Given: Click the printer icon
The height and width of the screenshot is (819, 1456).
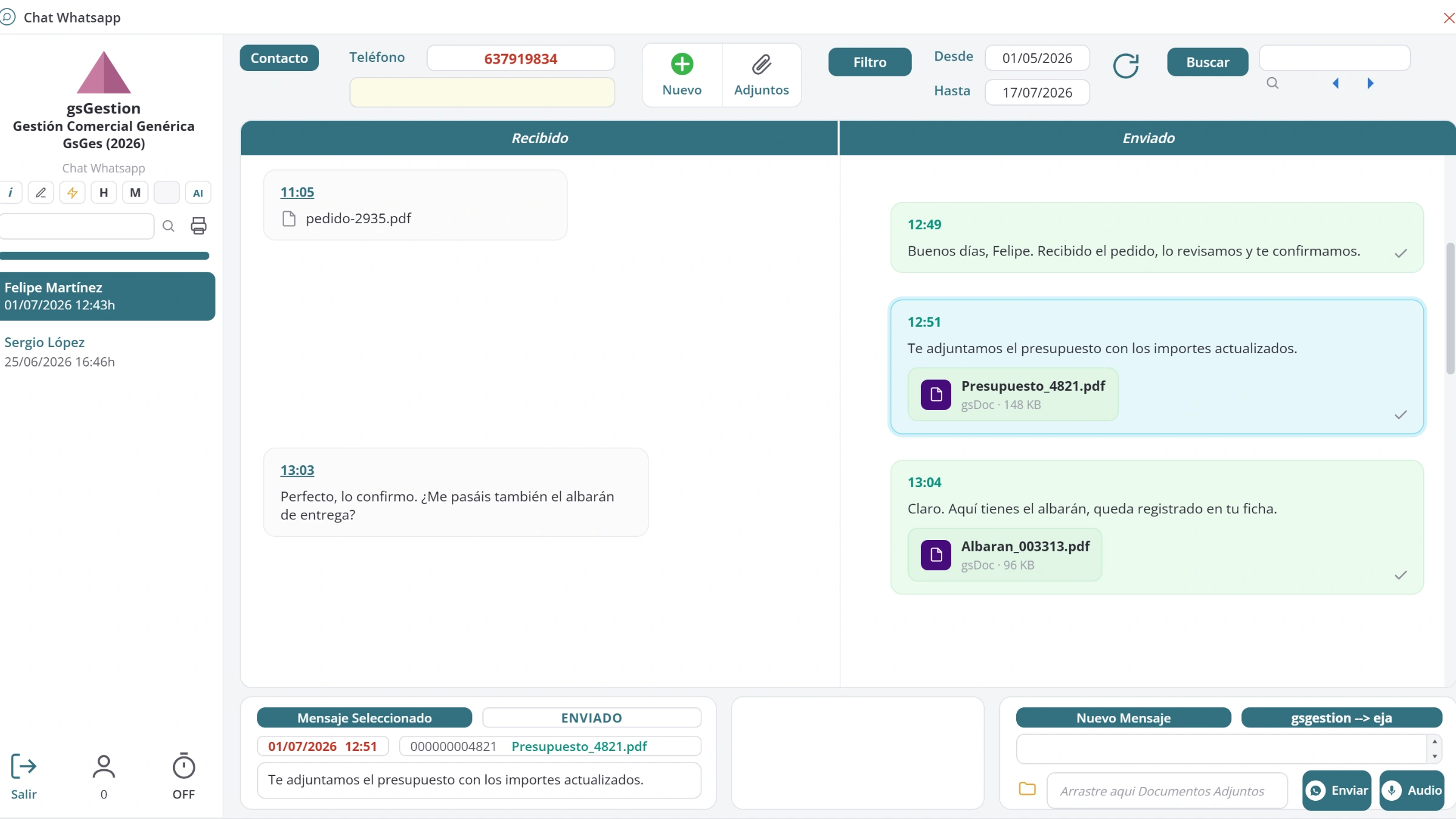Looking at the screenshot, I should 198,226.
